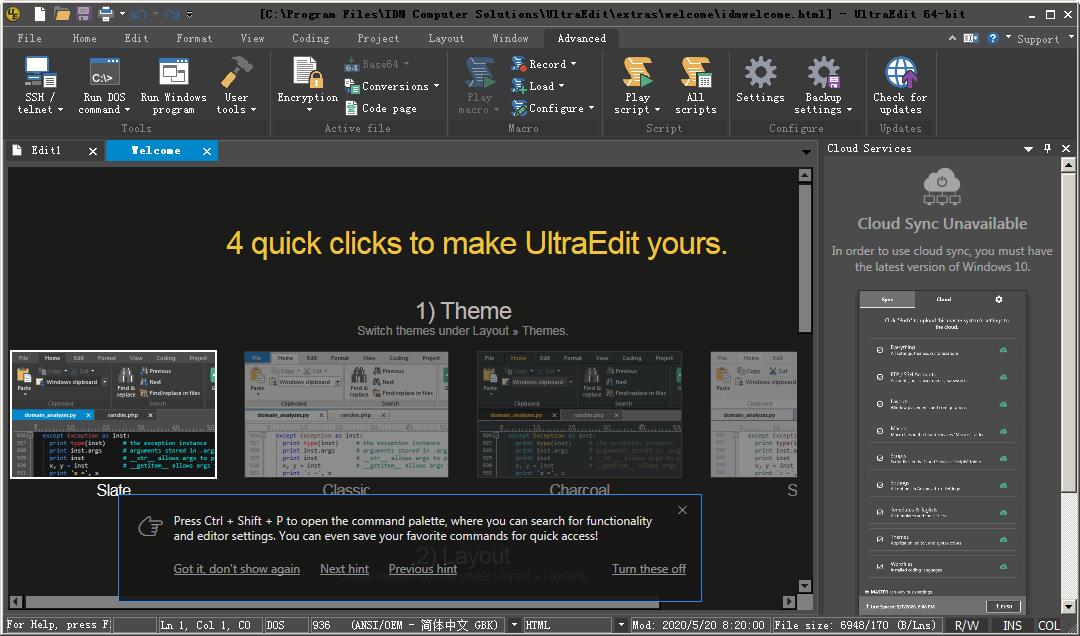Open Backup settings

coord(823,85)
